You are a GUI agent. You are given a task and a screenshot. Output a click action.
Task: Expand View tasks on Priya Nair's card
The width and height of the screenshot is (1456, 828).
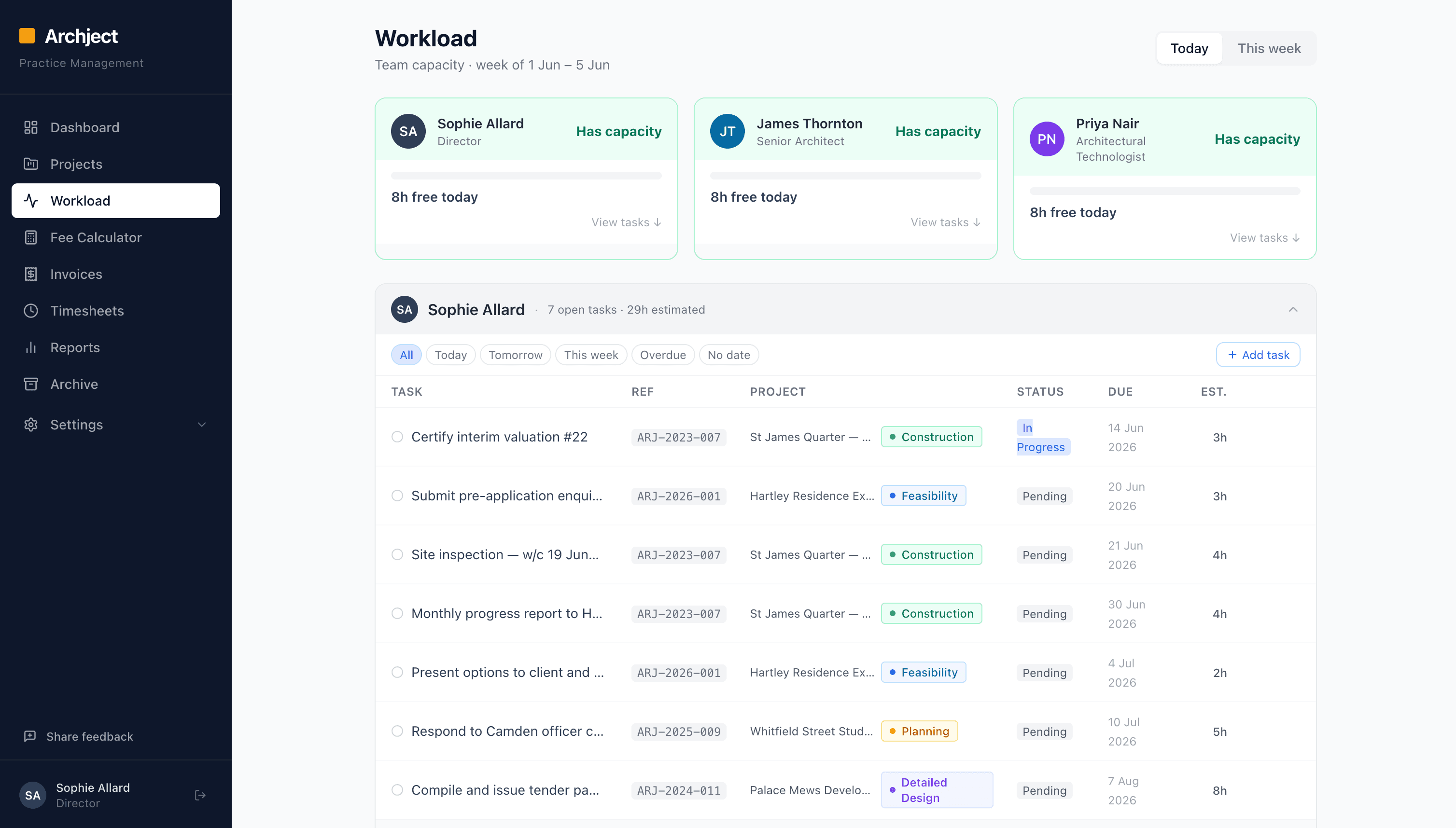1264,238
